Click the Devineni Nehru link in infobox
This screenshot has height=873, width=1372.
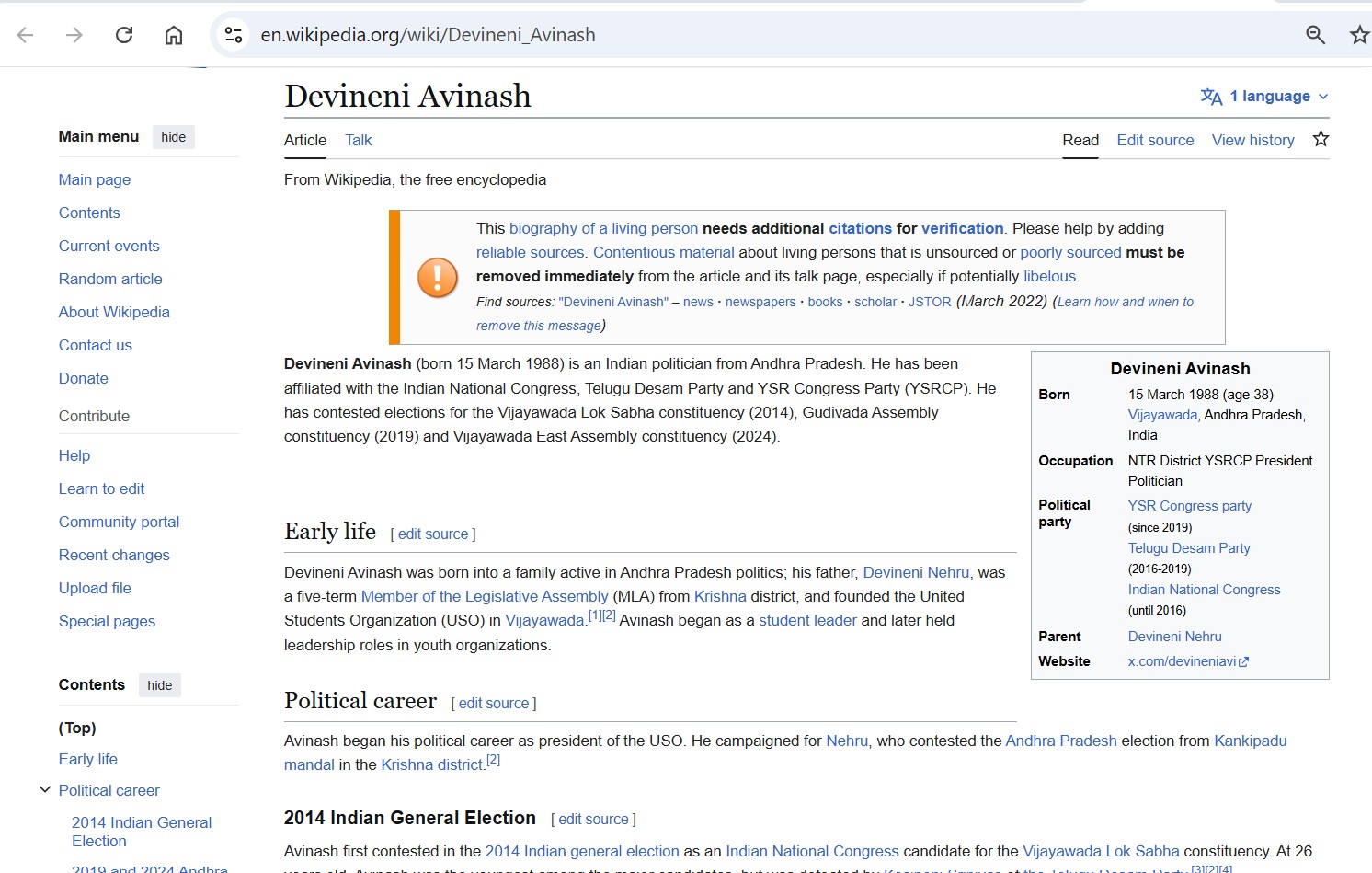(x=1175, y=637)
